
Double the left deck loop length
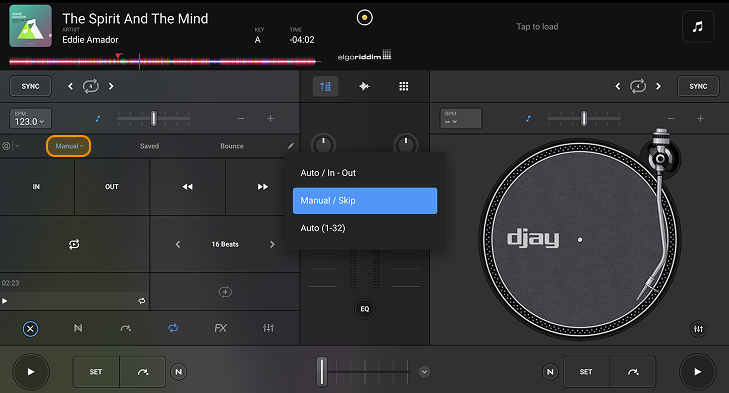click(x=111, y=86)
